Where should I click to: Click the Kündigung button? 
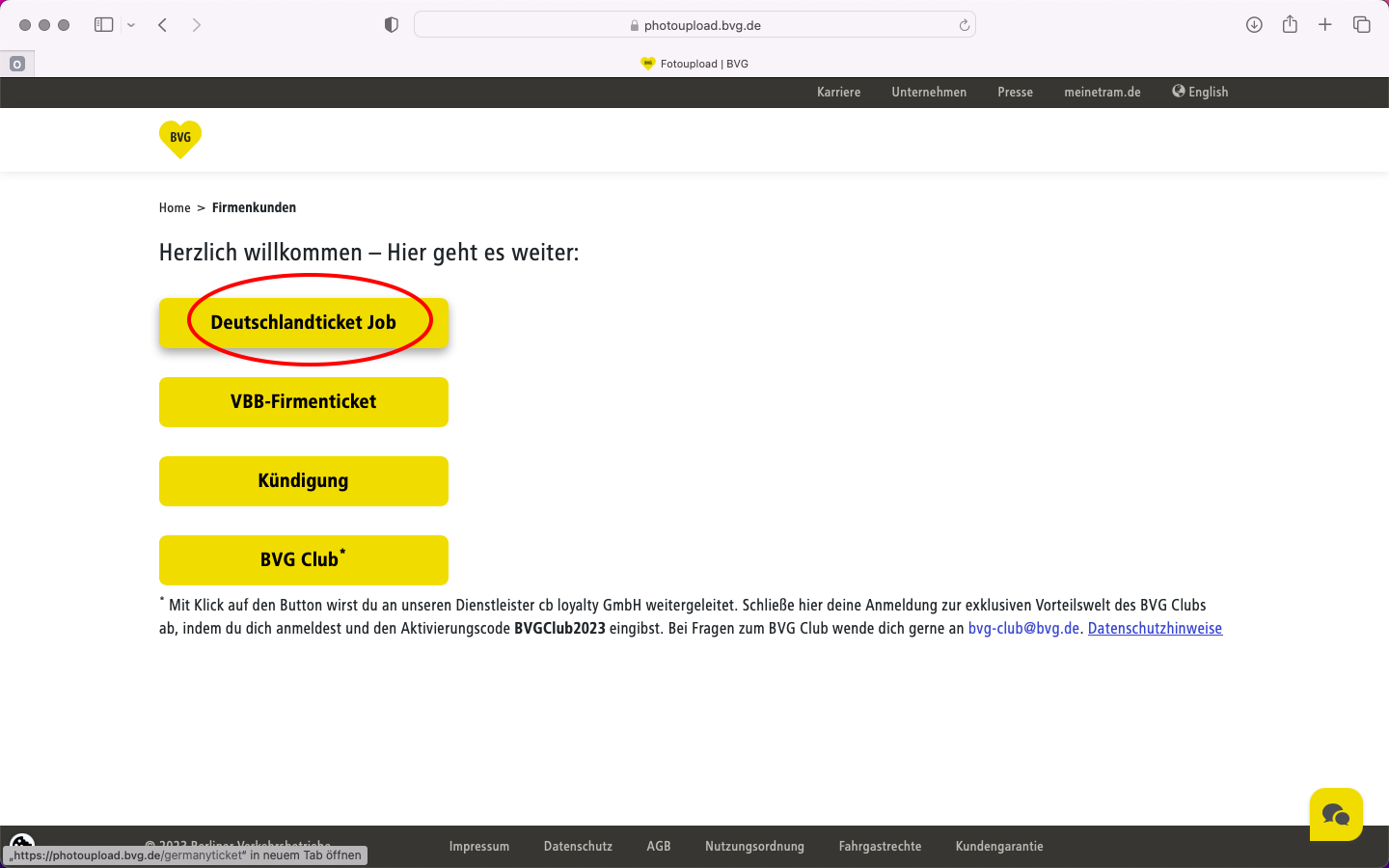[304, 481]
